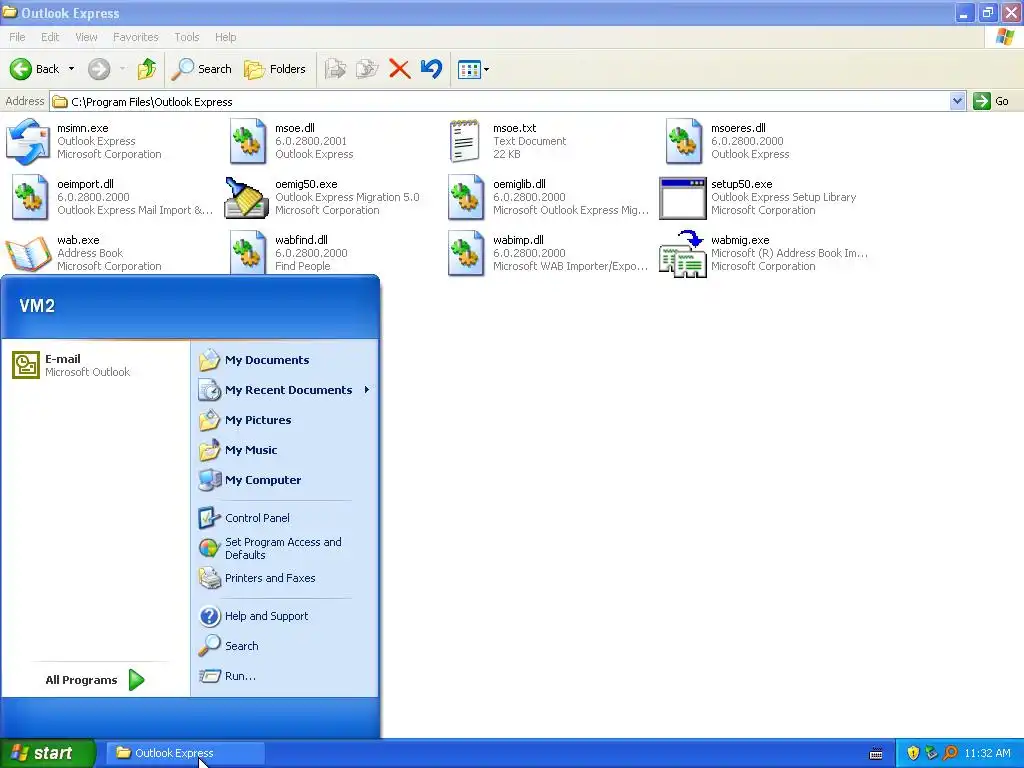Open the Favorites menu
1024x768 pixels.
(135, 37)
